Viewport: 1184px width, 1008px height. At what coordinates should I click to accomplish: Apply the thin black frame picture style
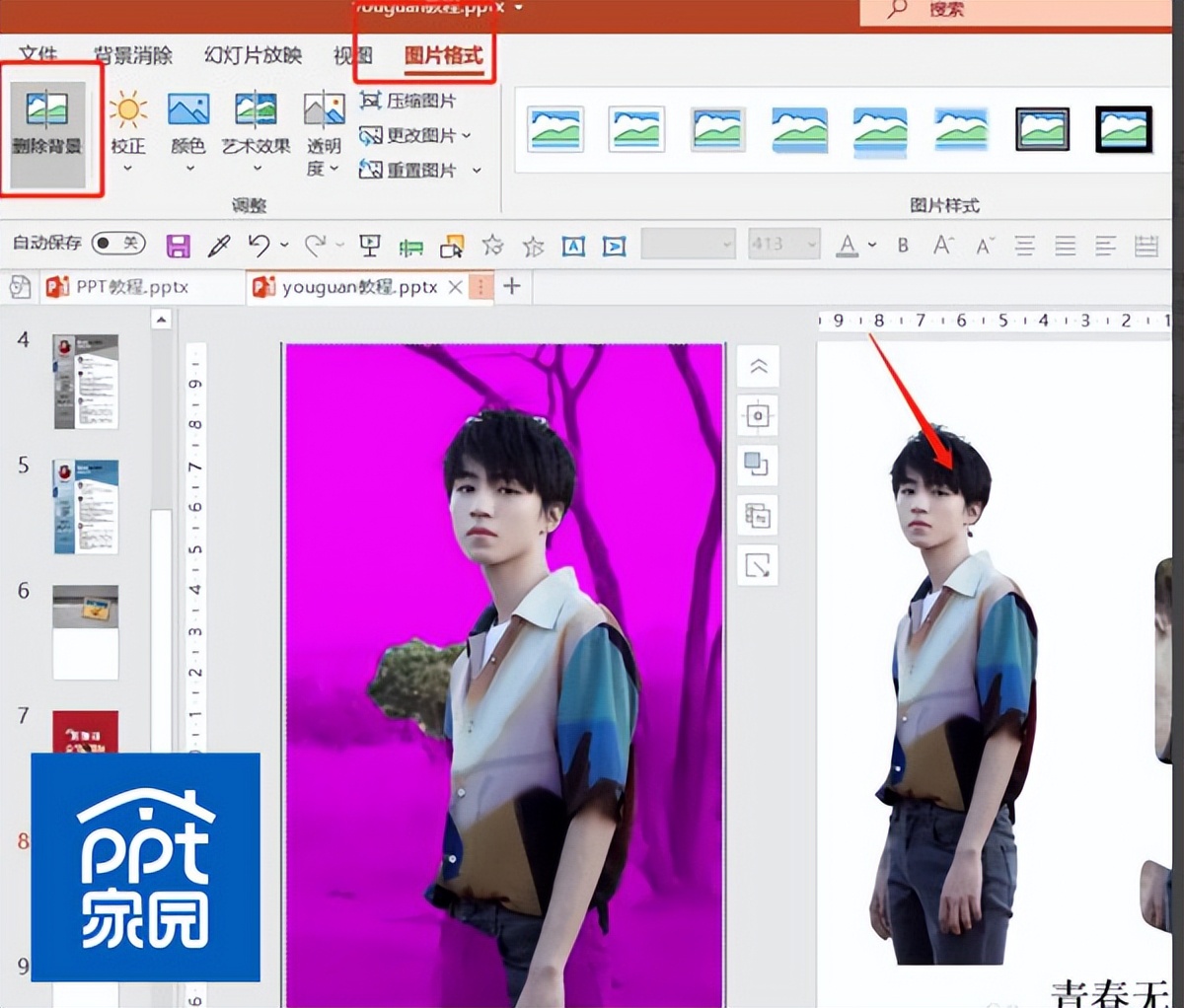[1043, 129]
